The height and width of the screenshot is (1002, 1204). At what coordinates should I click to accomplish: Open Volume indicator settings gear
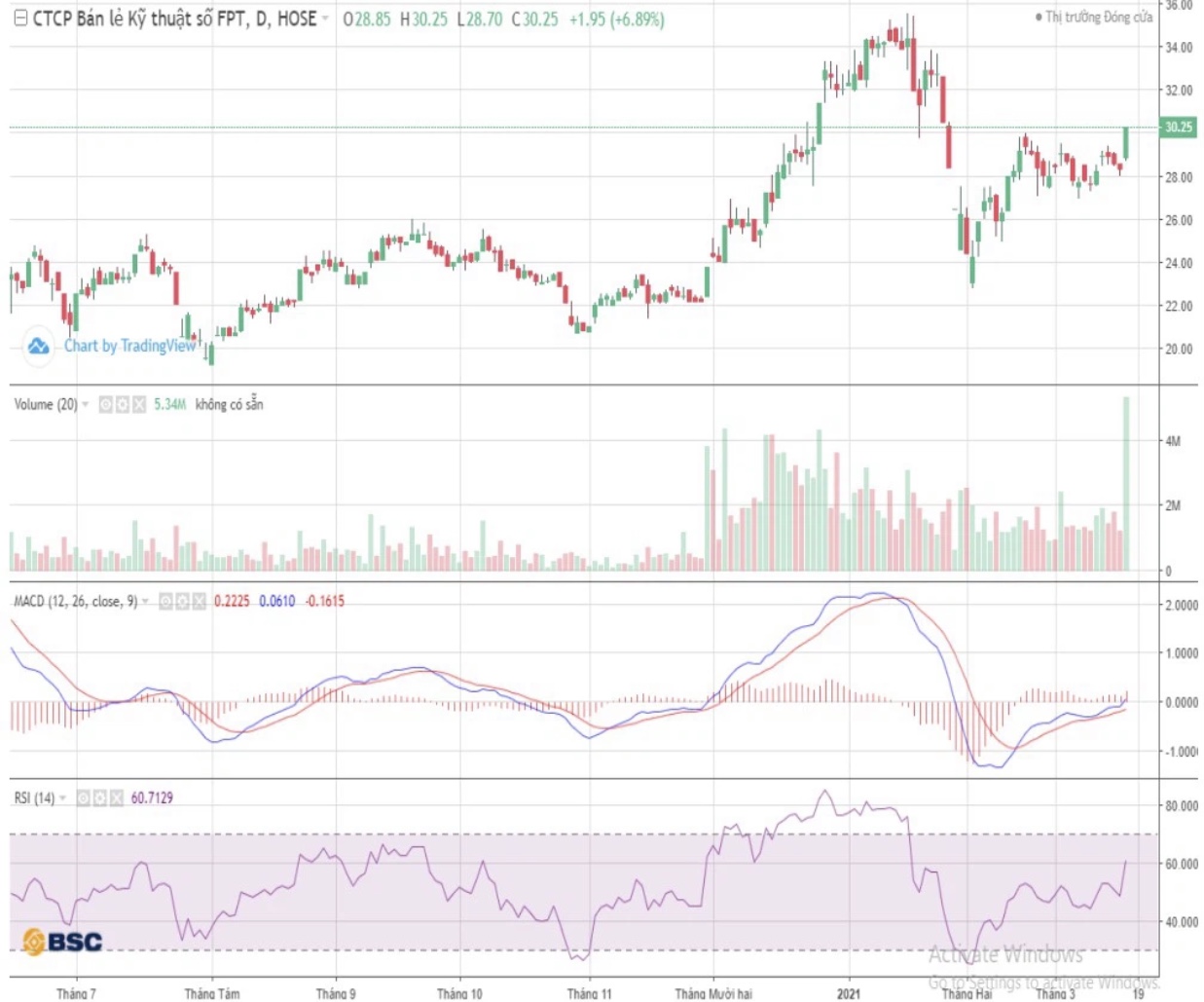pyautogui.click(x=123, y=404)
